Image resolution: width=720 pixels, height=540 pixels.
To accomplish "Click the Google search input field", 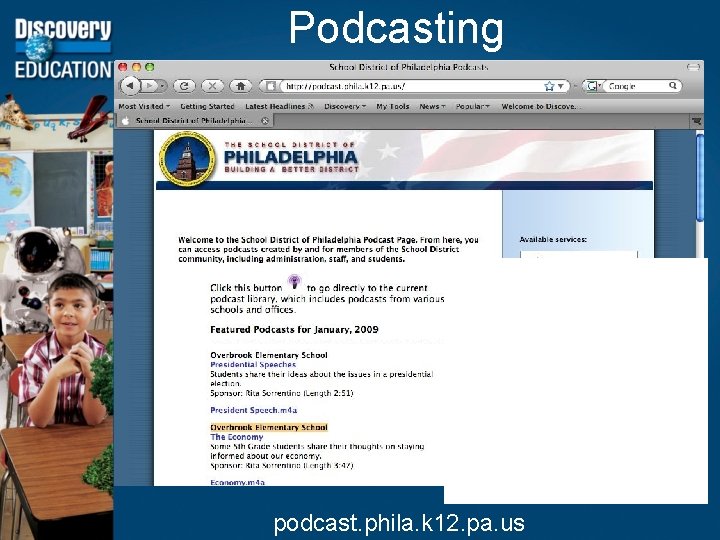I will pyautogui.click(x=637, y=86).
